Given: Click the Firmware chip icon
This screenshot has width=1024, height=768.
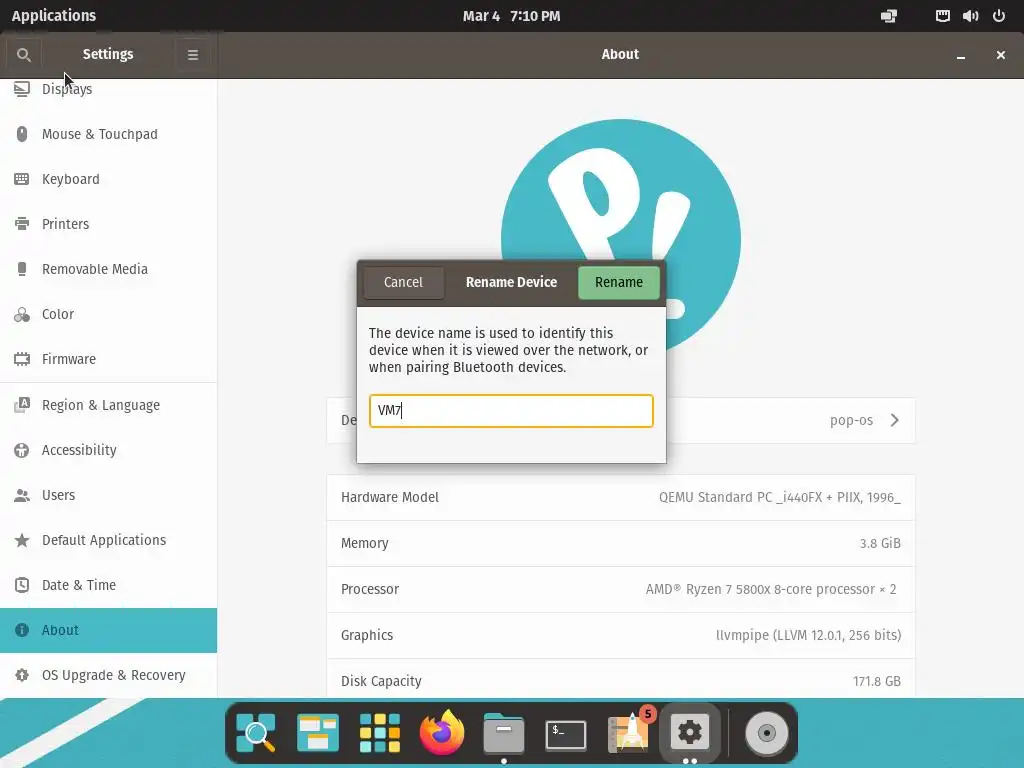Looking at the screenshot, I should [x=22, y=359].
